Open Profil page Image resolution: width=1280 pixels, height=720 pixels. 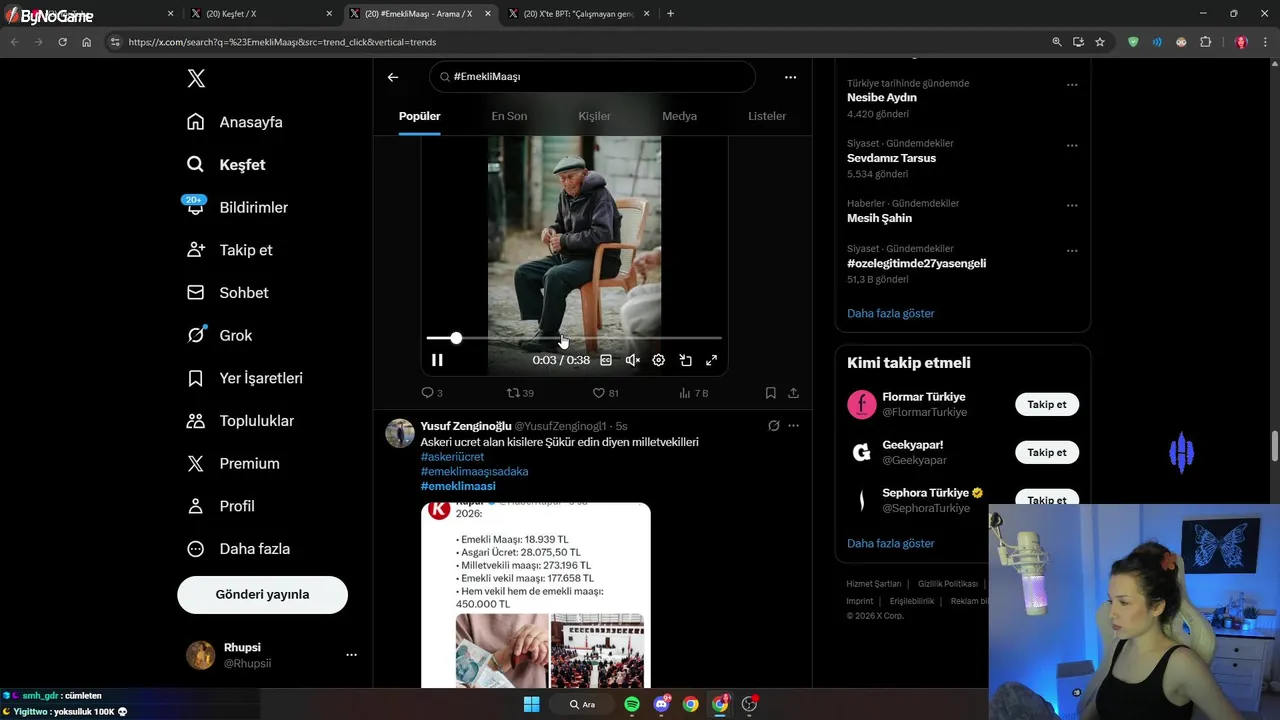[x=220, y=506]
